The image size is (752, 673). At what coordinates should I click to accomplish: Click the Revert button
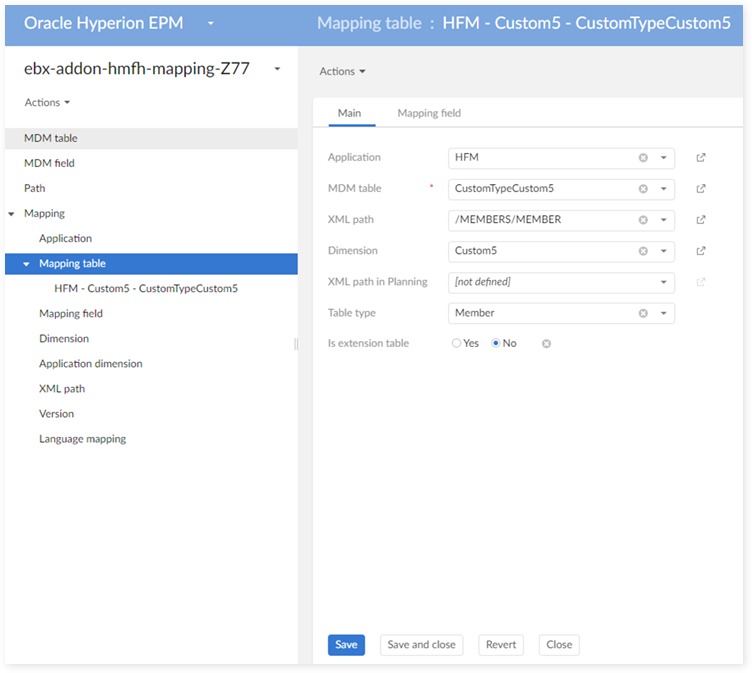[501, 645]
